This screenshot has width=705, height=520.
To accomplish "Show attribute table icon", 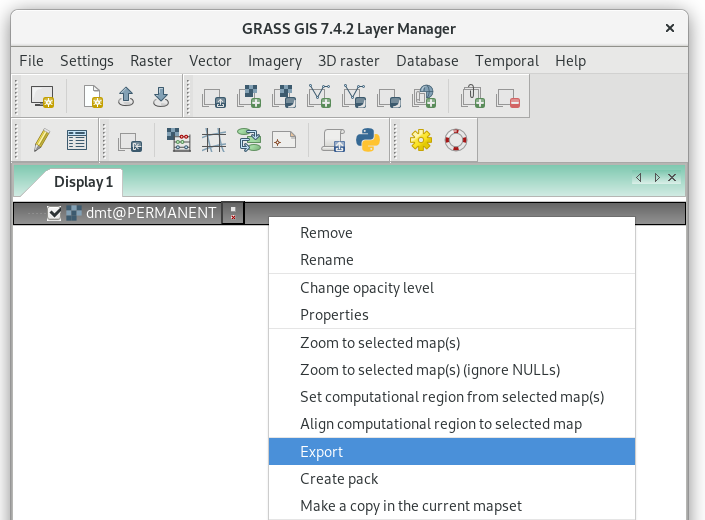I will click(77, 140).
